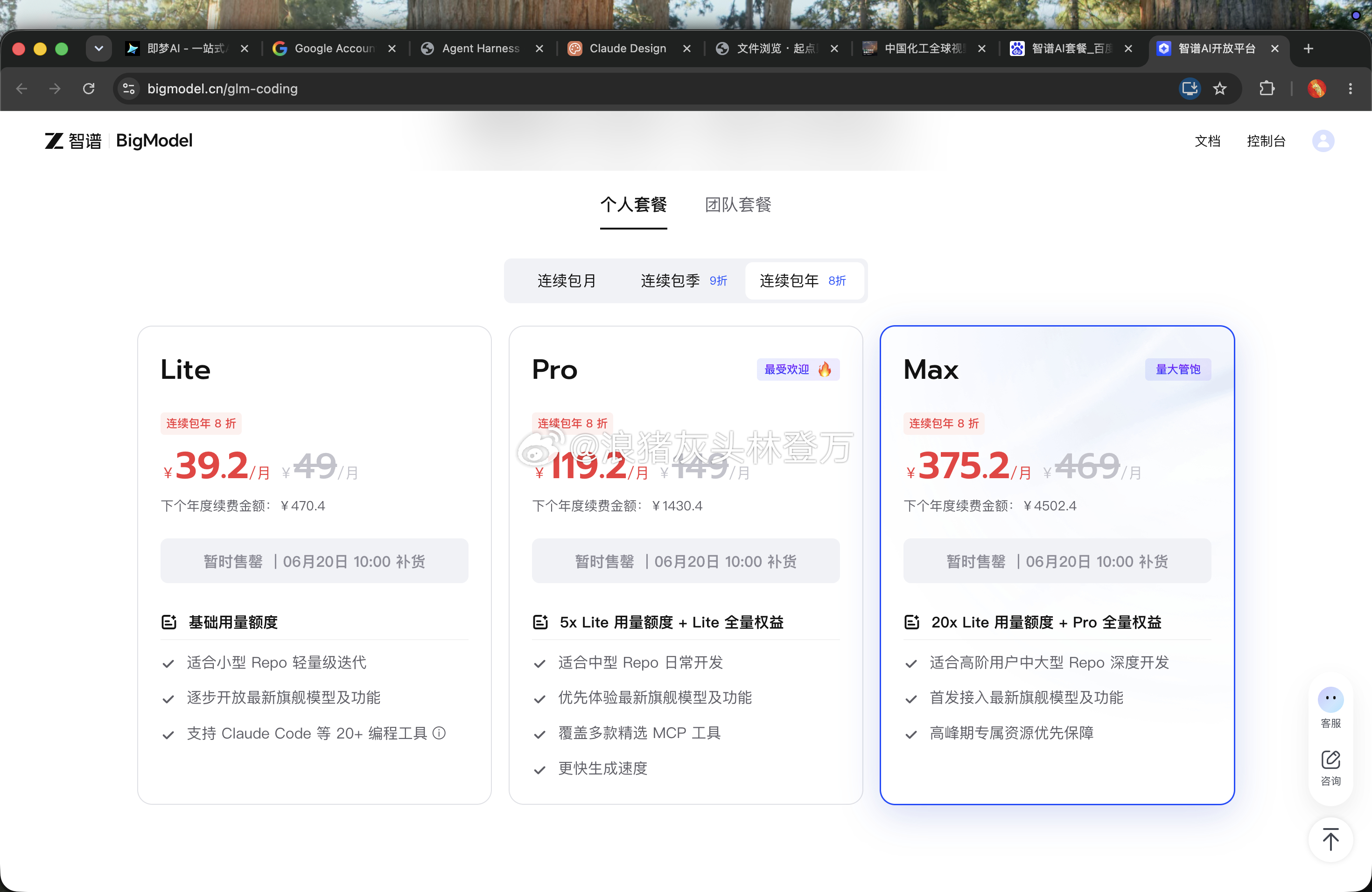Click 更快生成速度 feature

coord(603,768)
